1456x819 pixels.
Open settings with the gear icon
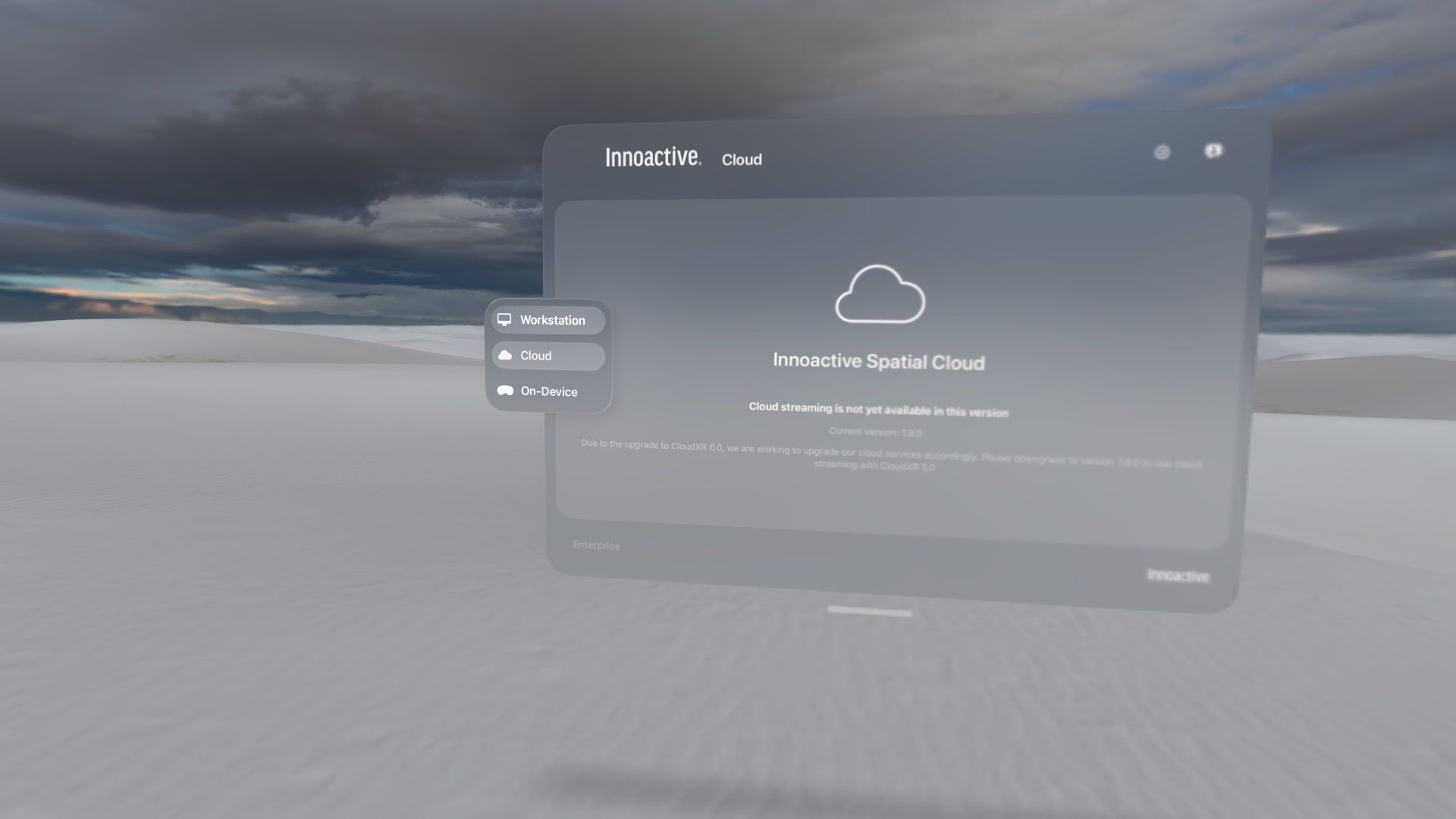(x=1162, y=152)
